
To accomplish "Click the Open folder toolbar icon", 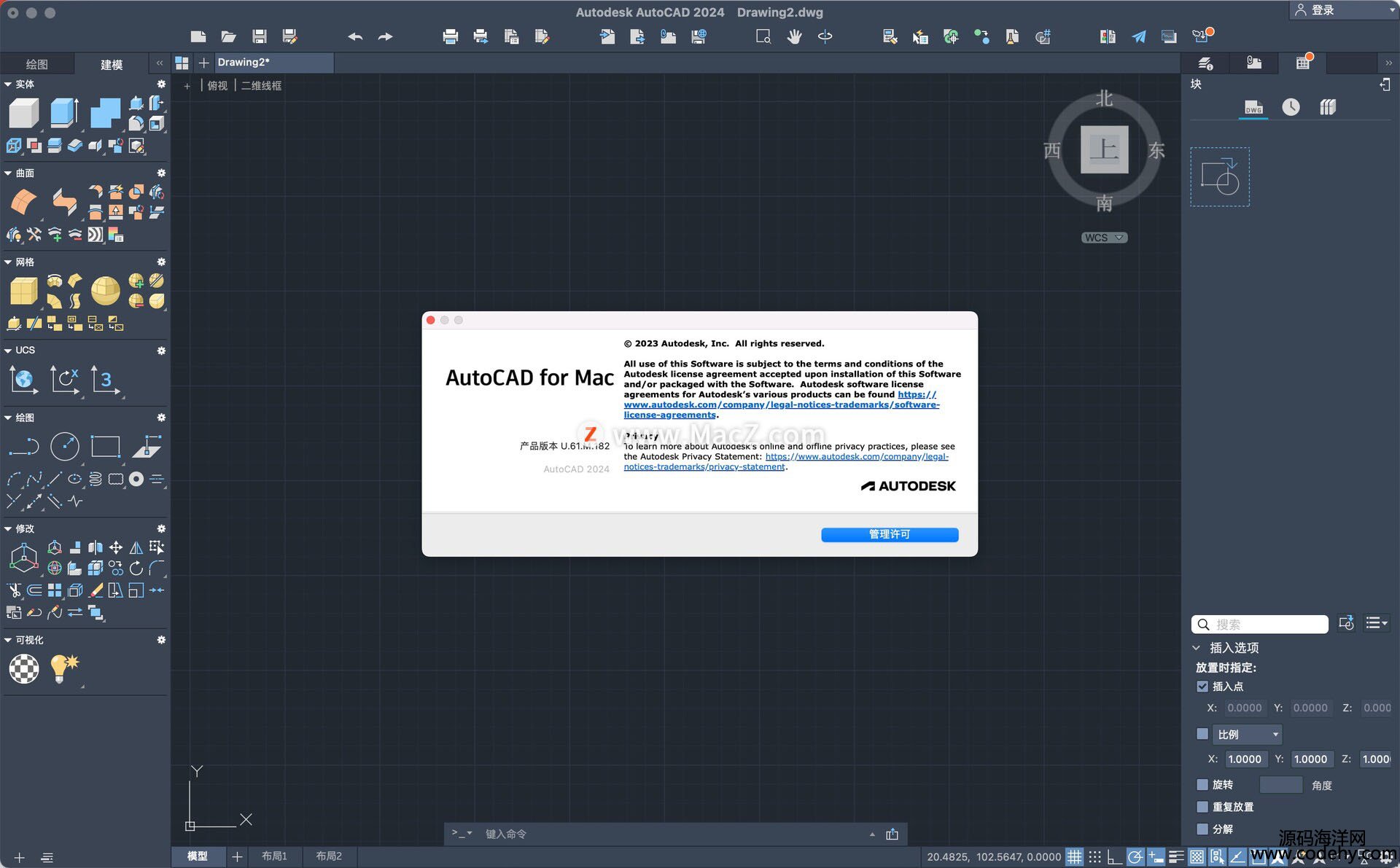I will pyautogui.click(x=228, y=36).
